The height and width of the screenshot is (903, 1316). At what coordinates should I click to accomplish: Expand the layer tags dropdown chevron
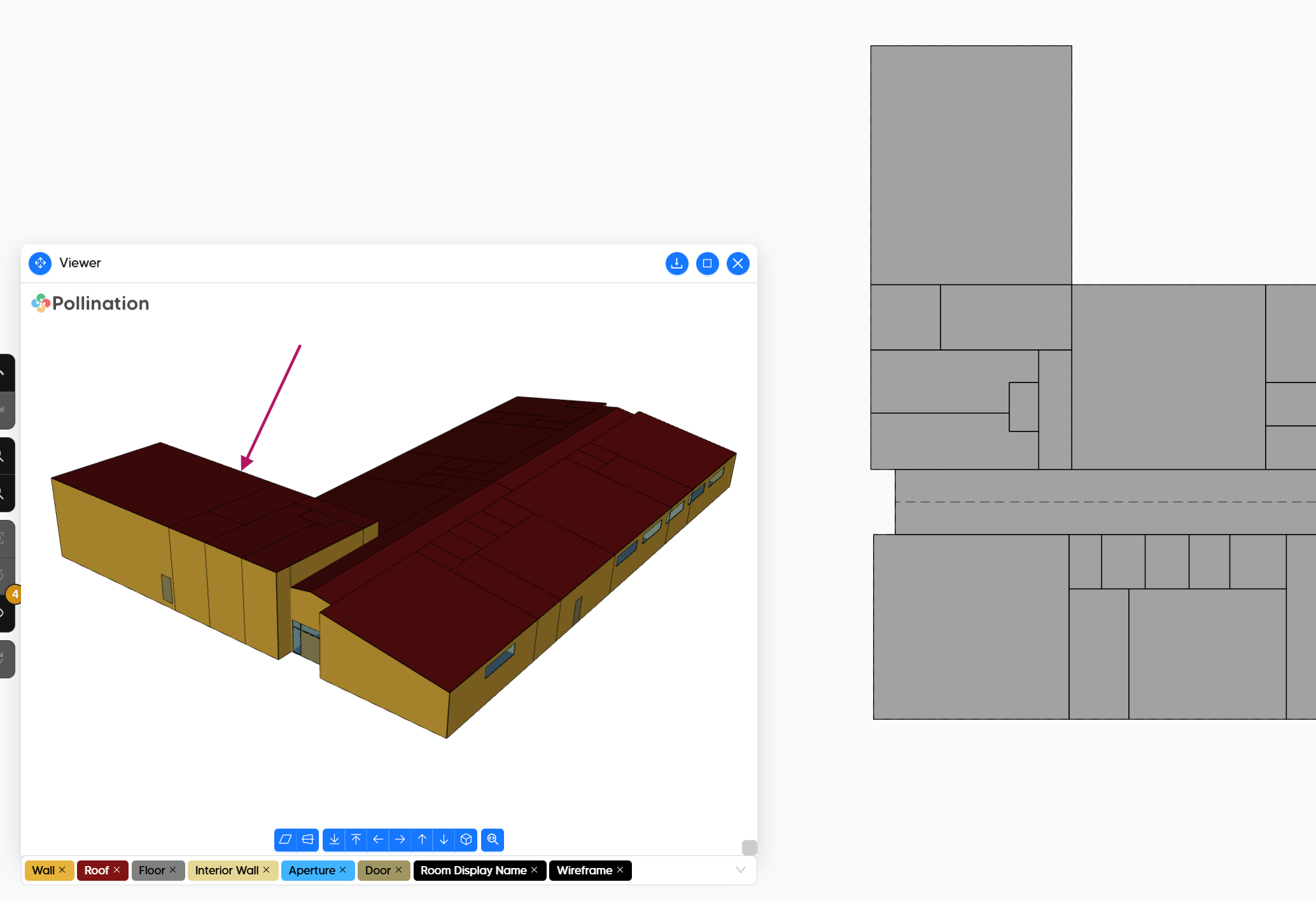[740, 870]
